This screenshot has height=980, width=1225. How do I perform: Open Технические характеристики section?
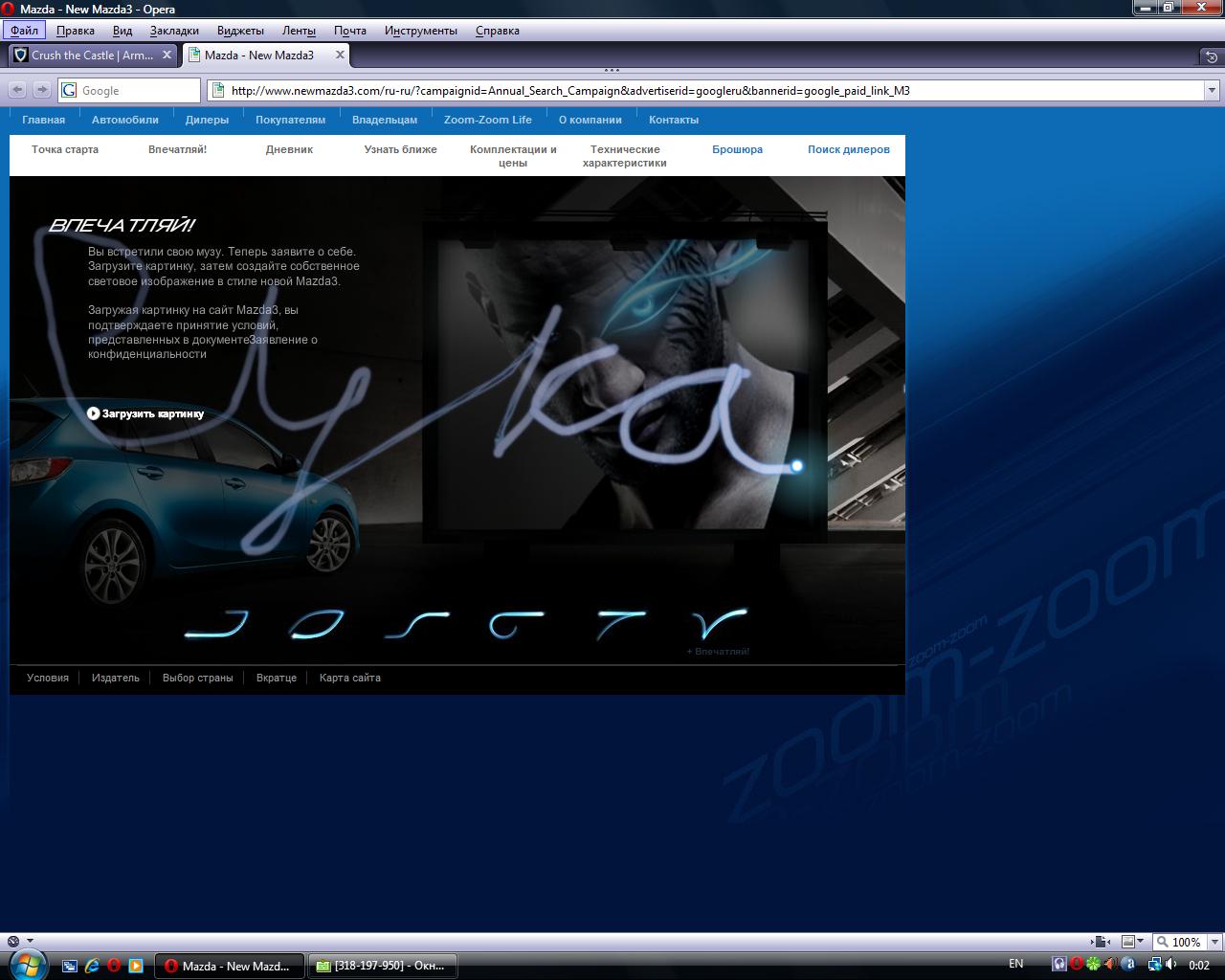pyautogui.click(x=625, y=156)
